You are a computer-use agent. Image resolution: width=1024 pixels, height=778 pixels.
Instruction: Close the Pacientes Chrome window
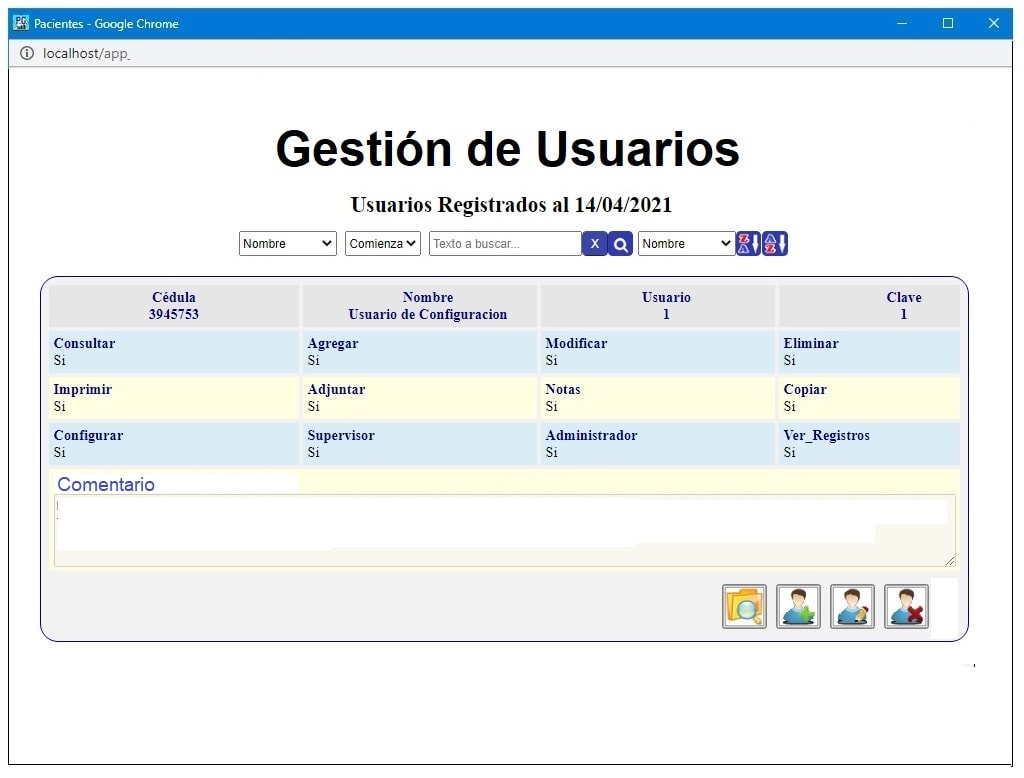tap(993, 24)
